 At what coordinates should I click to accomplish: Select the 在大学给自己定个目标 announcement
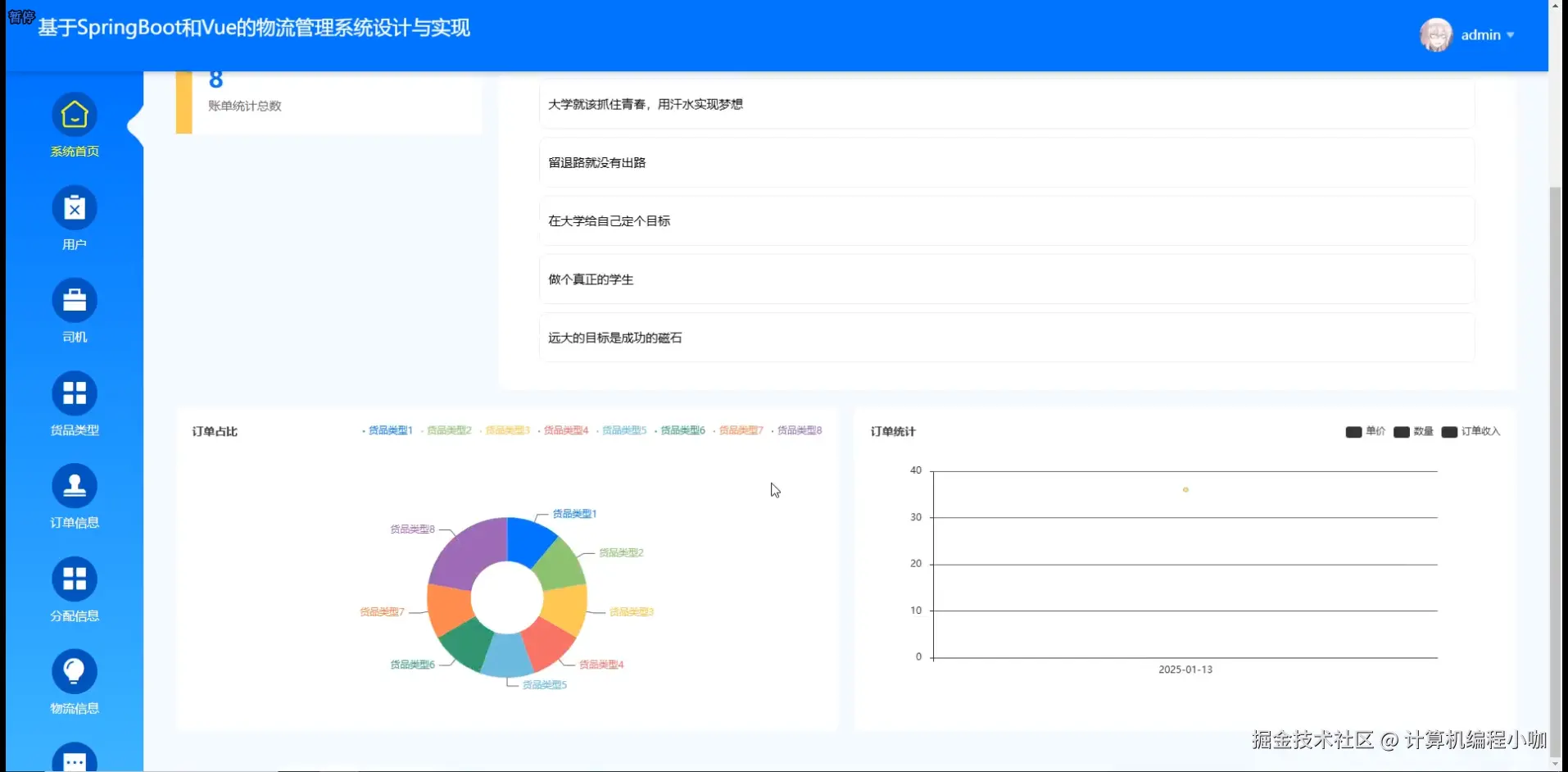tap(1007, 220)
